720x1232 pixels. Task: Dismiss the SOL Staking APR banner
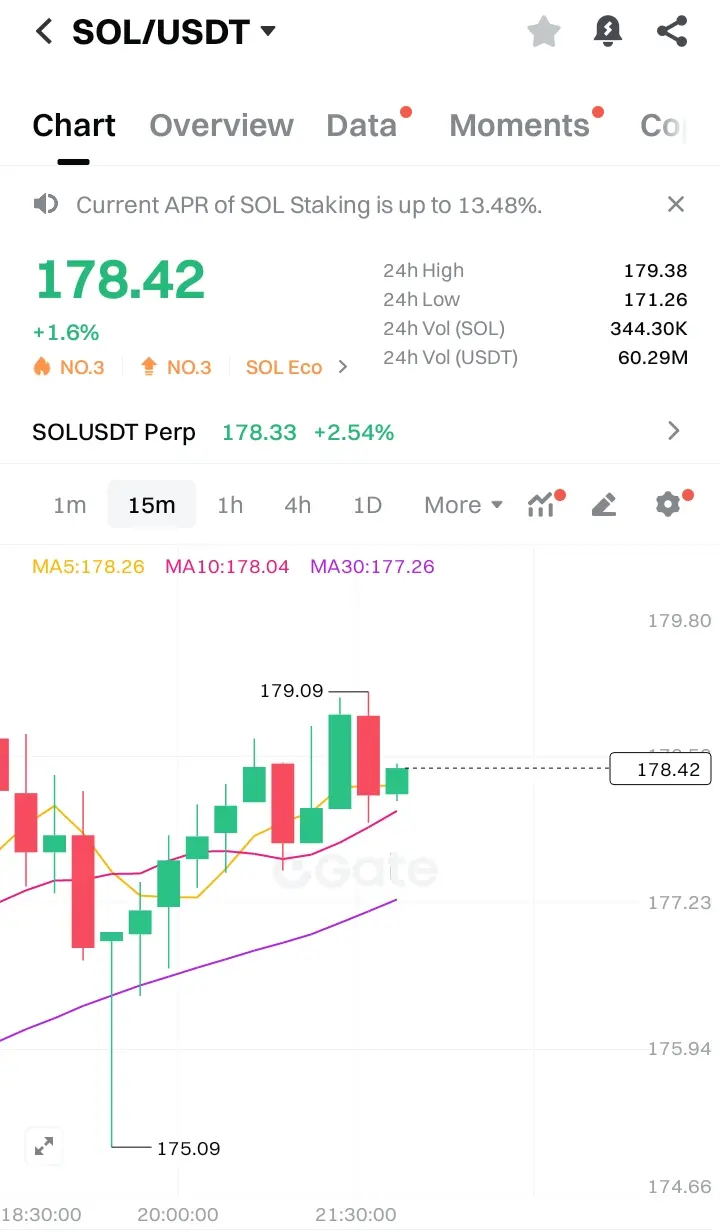pyautogui.click(x=676, y=204)
